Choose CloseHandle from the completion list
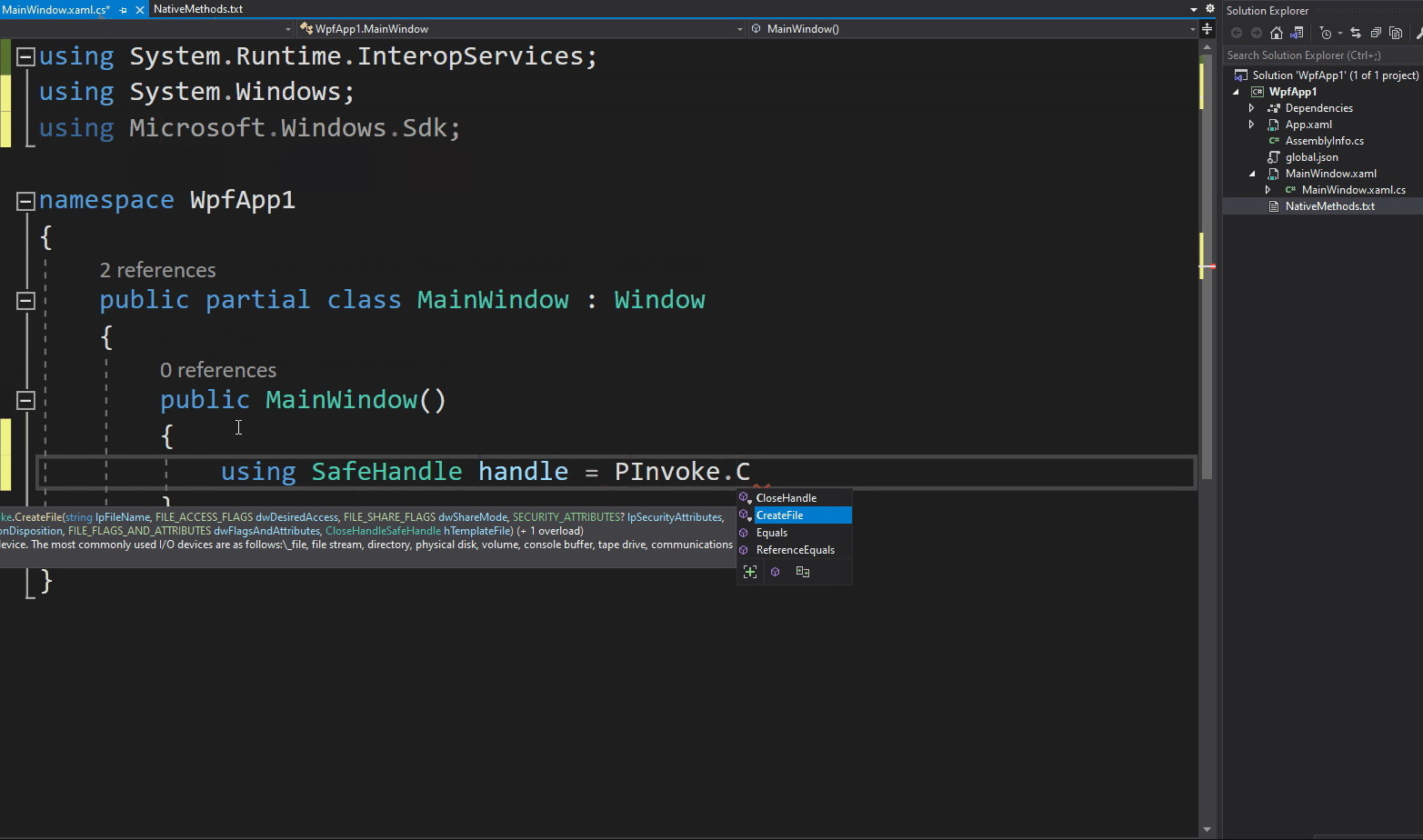The image size is (1423, 840). tap(787, 498)
